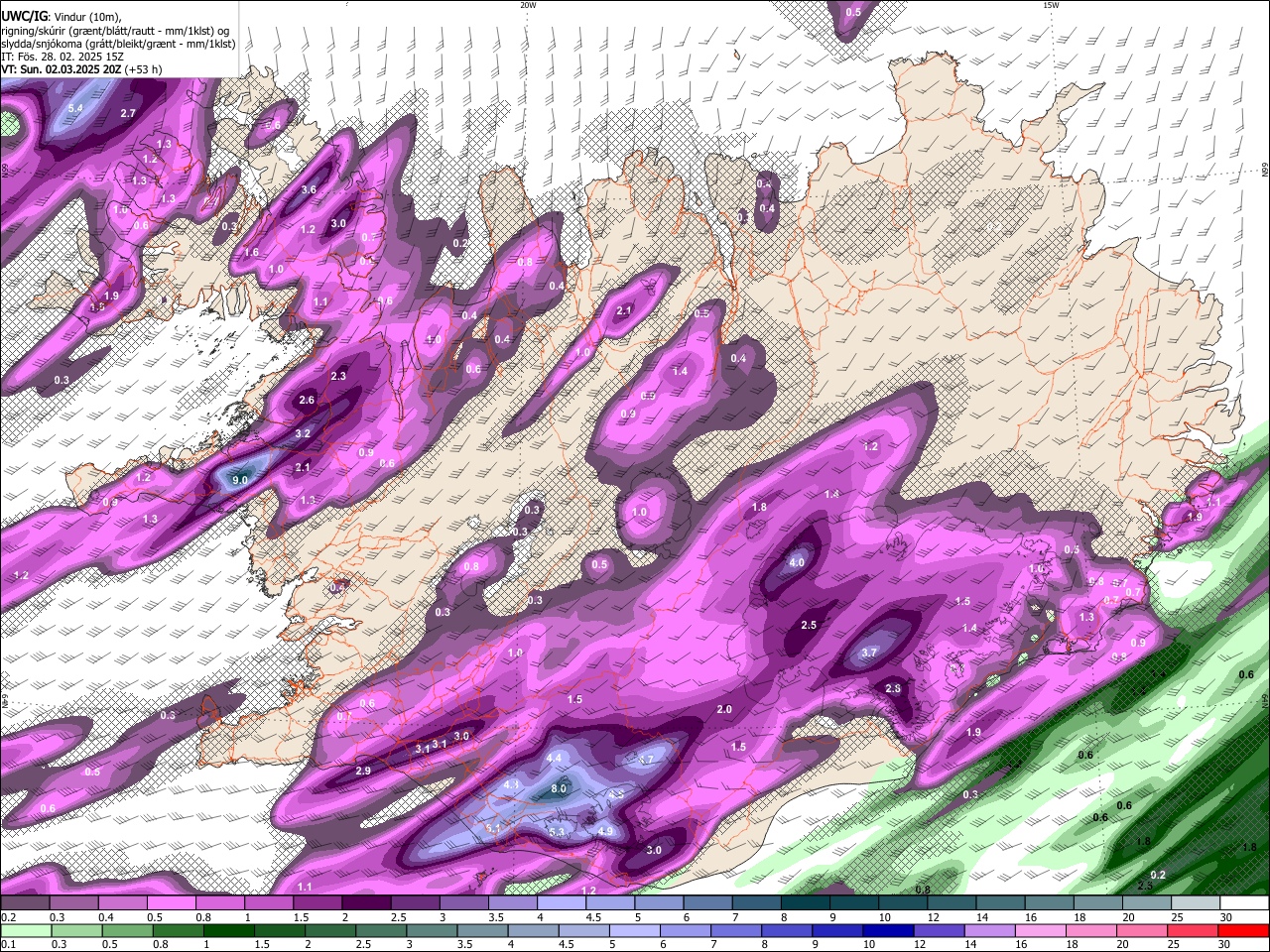
Task: Click the slydda/snjókoma legend description line
Action: (x=118, y=44)
